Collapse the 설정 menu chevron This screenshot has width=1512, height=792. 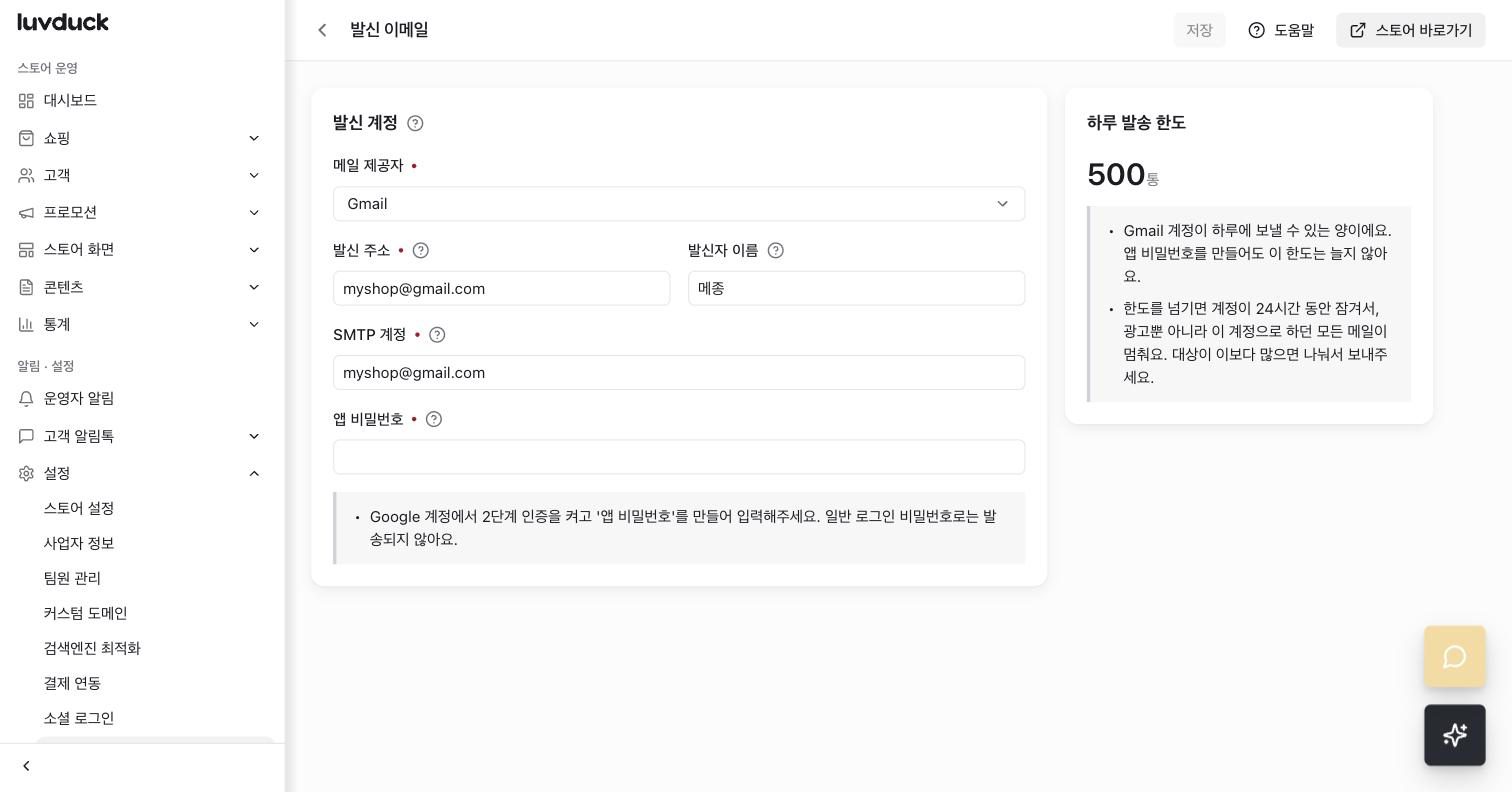coord(254,473)
